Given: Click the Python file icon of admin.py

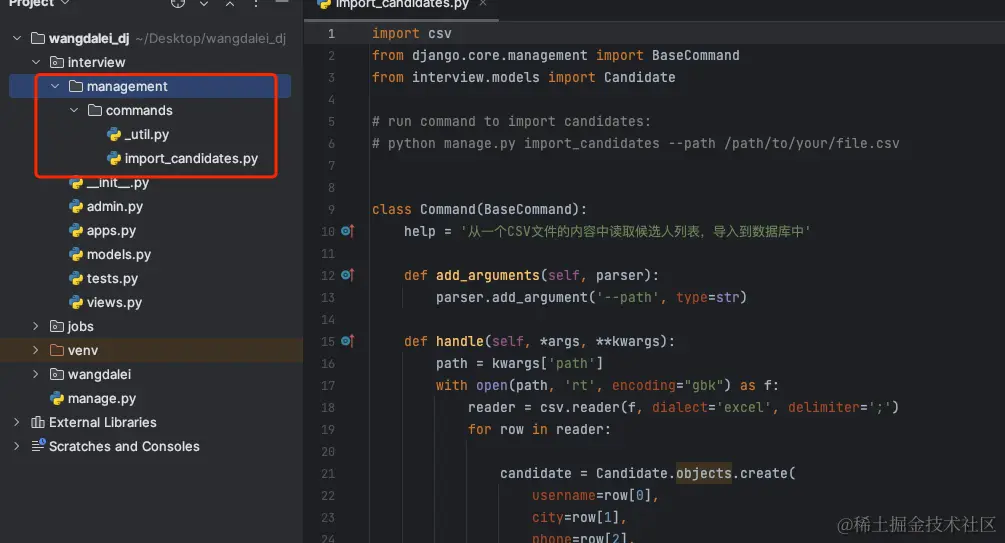Looking at the screenshot, I should 76,206.
